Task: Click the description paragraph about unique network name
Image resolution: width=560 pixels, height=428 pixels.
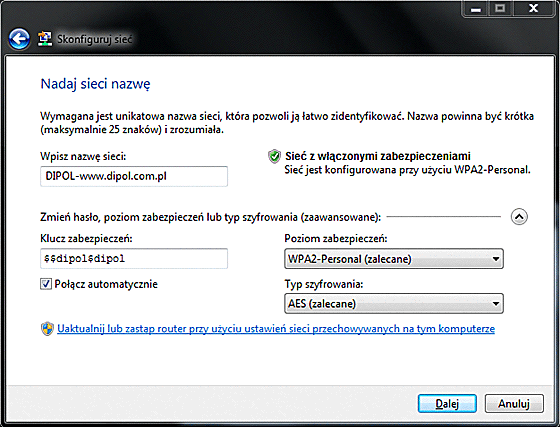Action: point(287,123)
